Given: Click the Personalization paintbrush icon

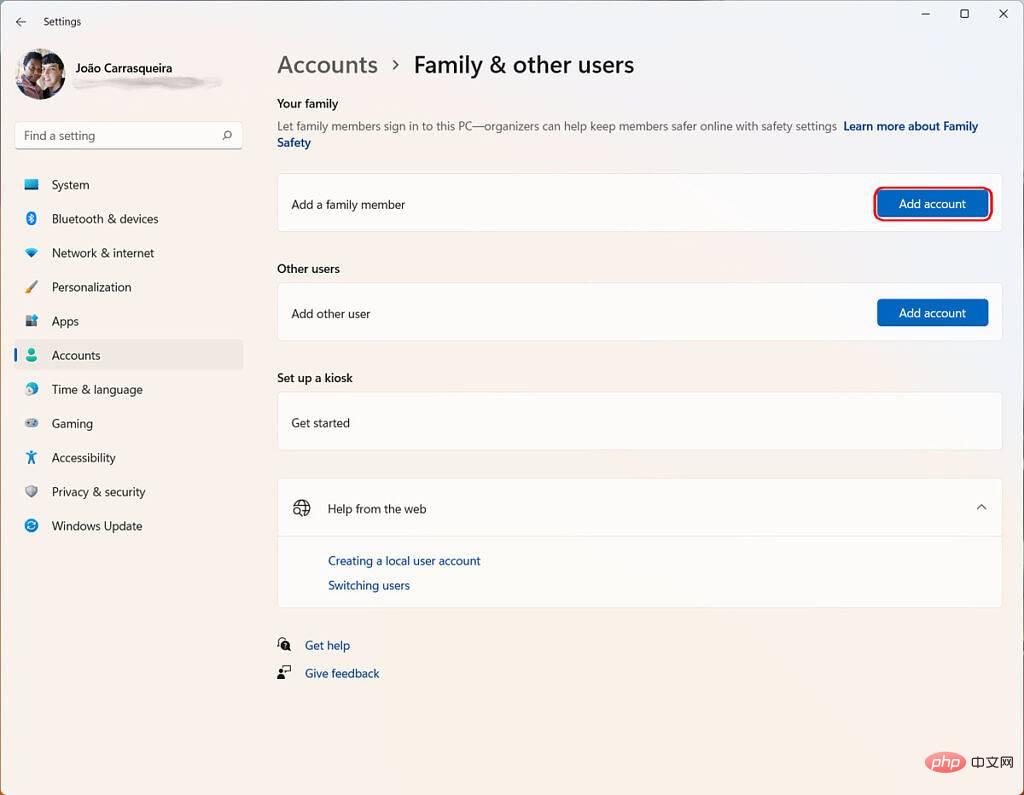Looking at the screenshot, I should (32, 287).
